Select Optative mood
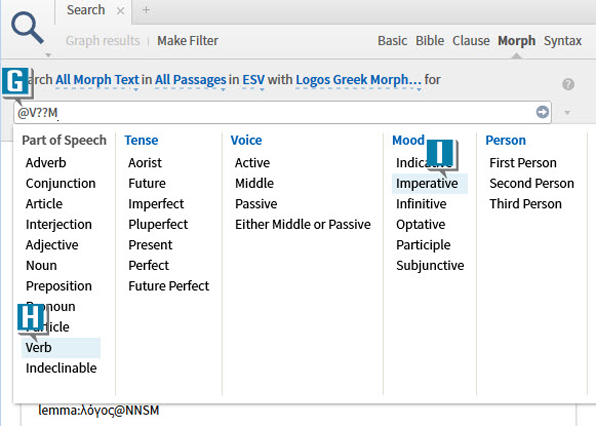Image resolution: width=596 pixels, height=426 pixels. coord(421,225)
